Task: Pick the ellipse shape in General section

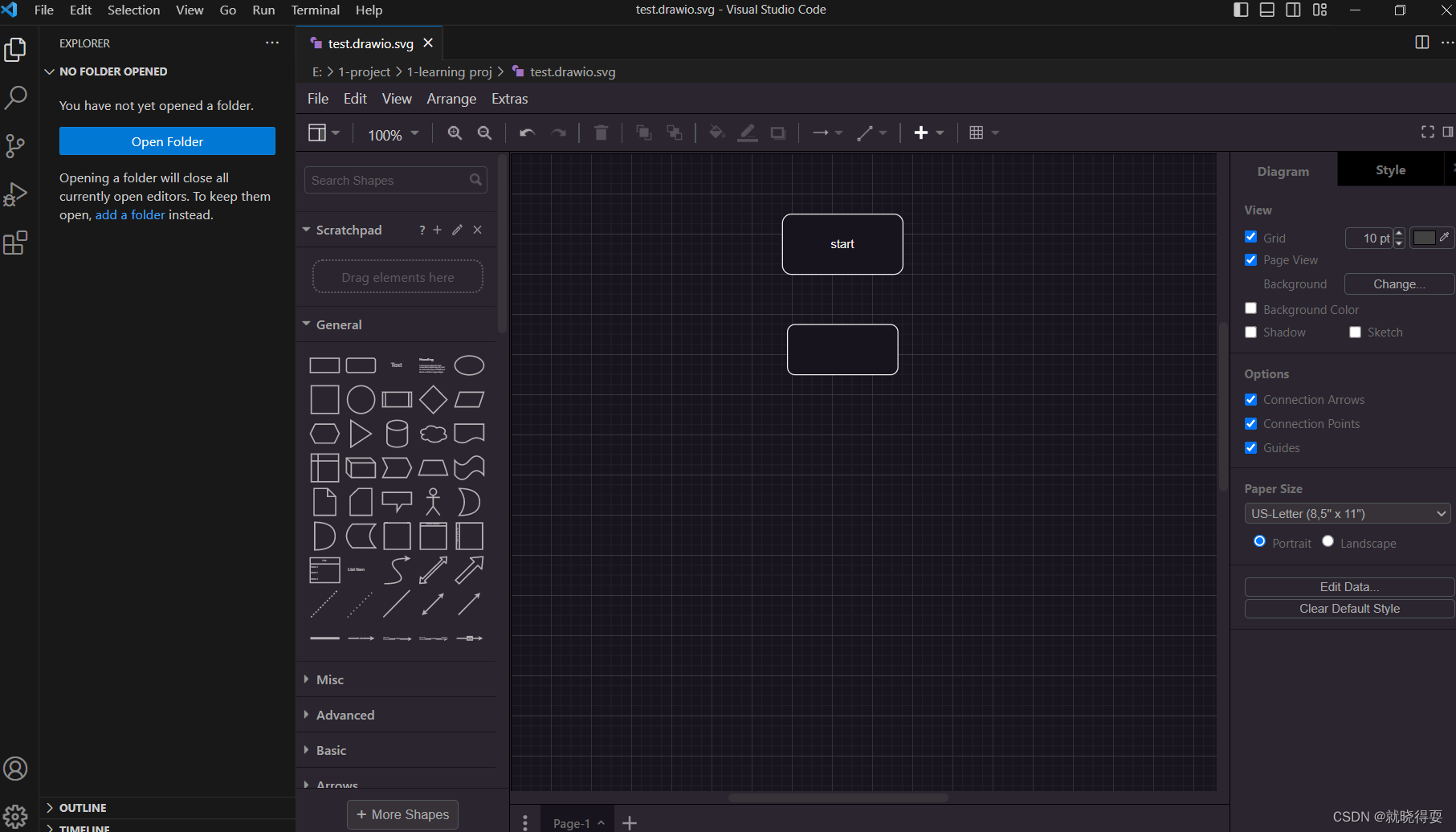Action: 469,365
